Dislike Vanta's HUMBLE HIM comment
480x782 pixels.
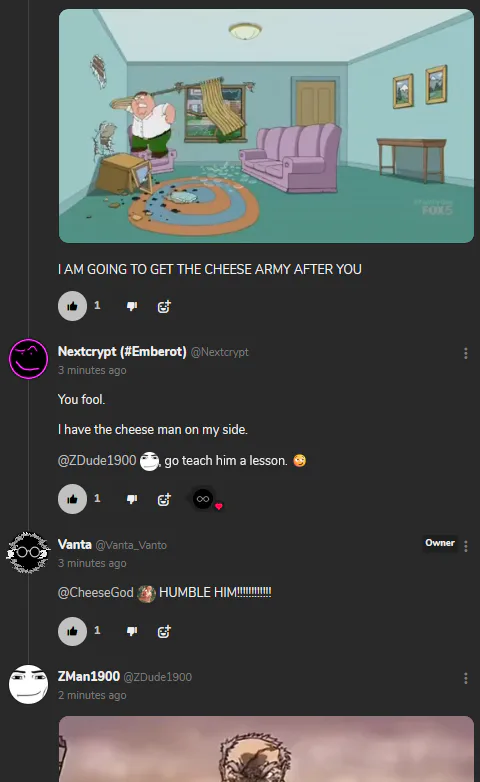click(x=132, y=631)
